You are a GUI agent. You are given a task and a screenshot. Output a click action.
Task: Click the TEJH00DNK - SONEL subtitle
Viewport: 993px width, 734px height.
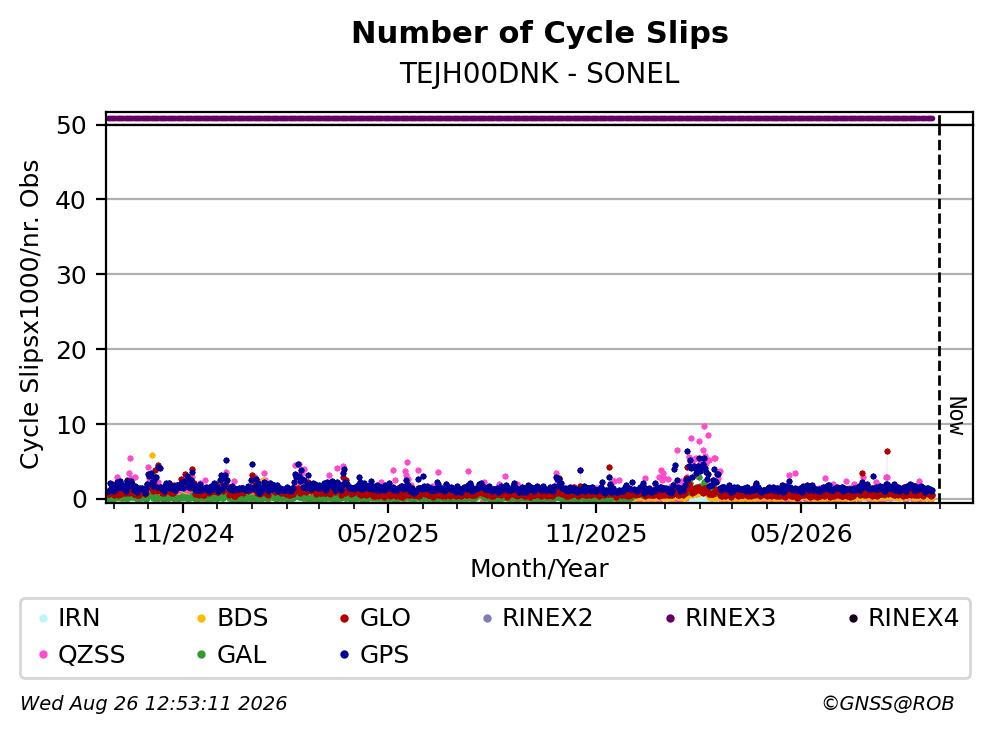click(540, 74)
